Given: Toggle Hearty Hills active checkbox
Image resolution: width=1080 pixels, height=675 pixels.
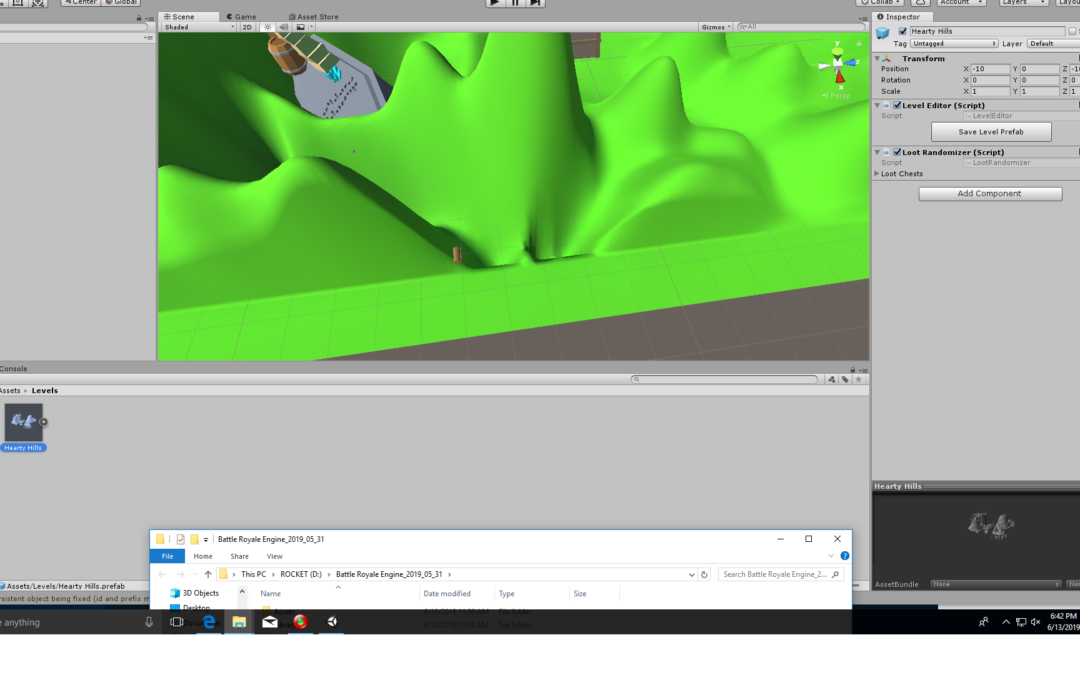Looking at the screenshot, I should 902,31.
